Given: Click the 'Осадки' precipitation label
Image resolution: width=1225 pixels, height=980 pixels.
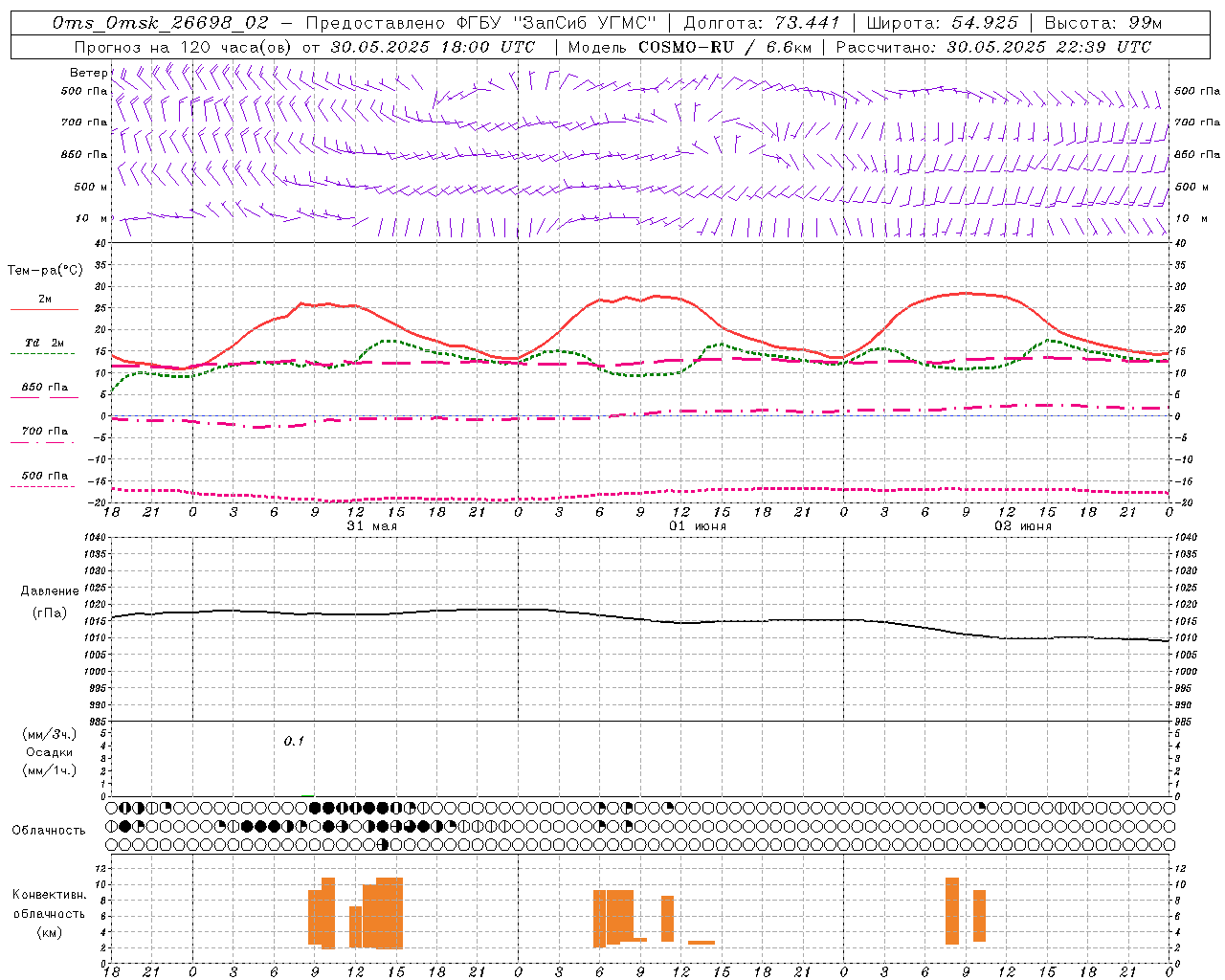Looking at the screenshot, I should pos(50,752).
